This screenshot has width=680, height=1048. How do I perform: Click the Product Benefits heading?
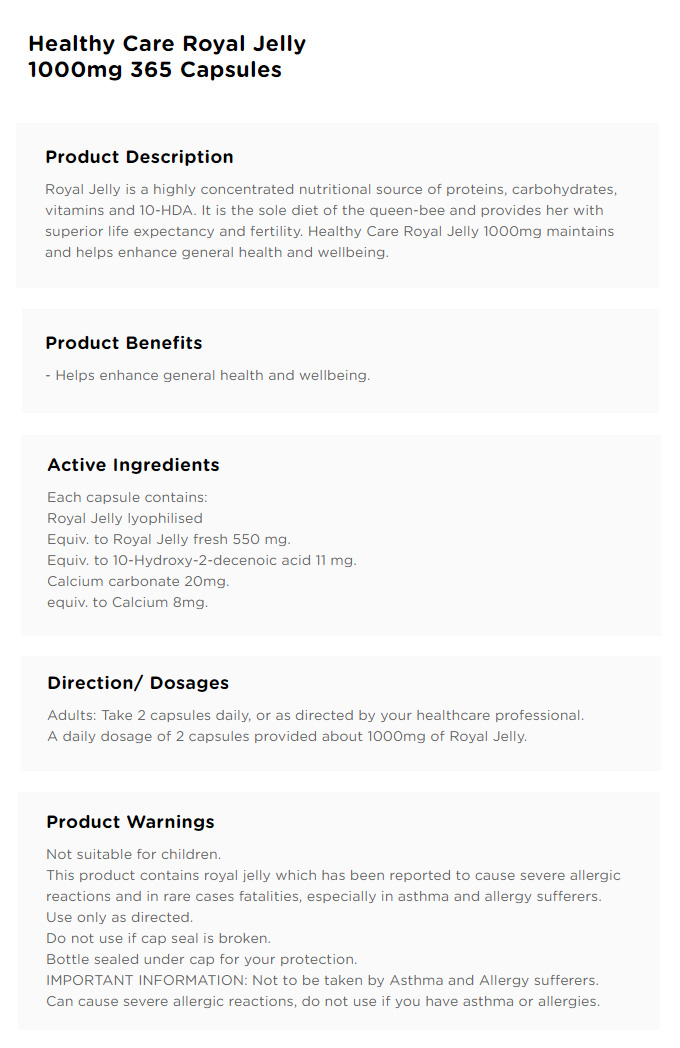click(124, 343)
